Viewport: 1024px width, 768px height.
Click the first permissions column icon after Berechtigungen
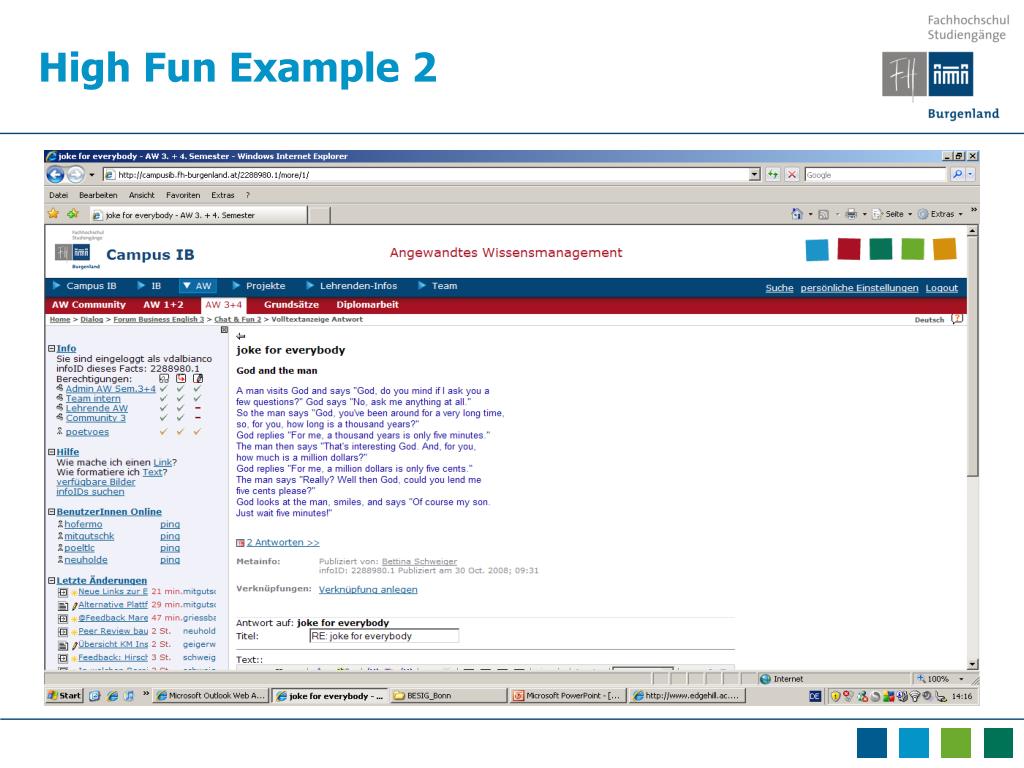tap(164, 378)
